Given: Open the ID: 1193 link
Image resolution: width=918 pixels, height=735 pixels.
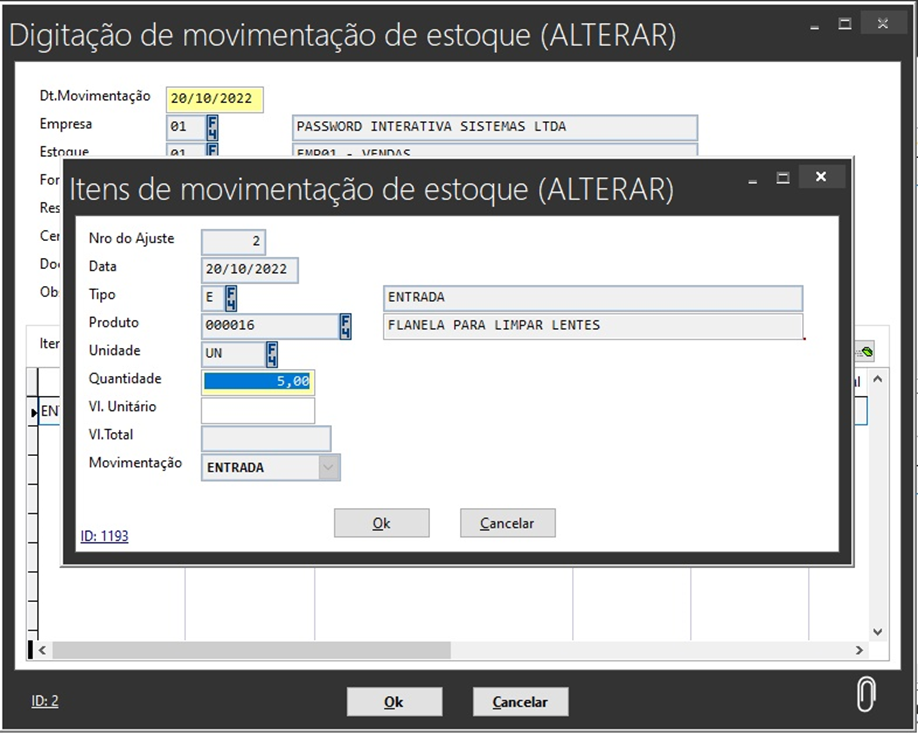Looking at the screenshot, I should coord(104,536).
